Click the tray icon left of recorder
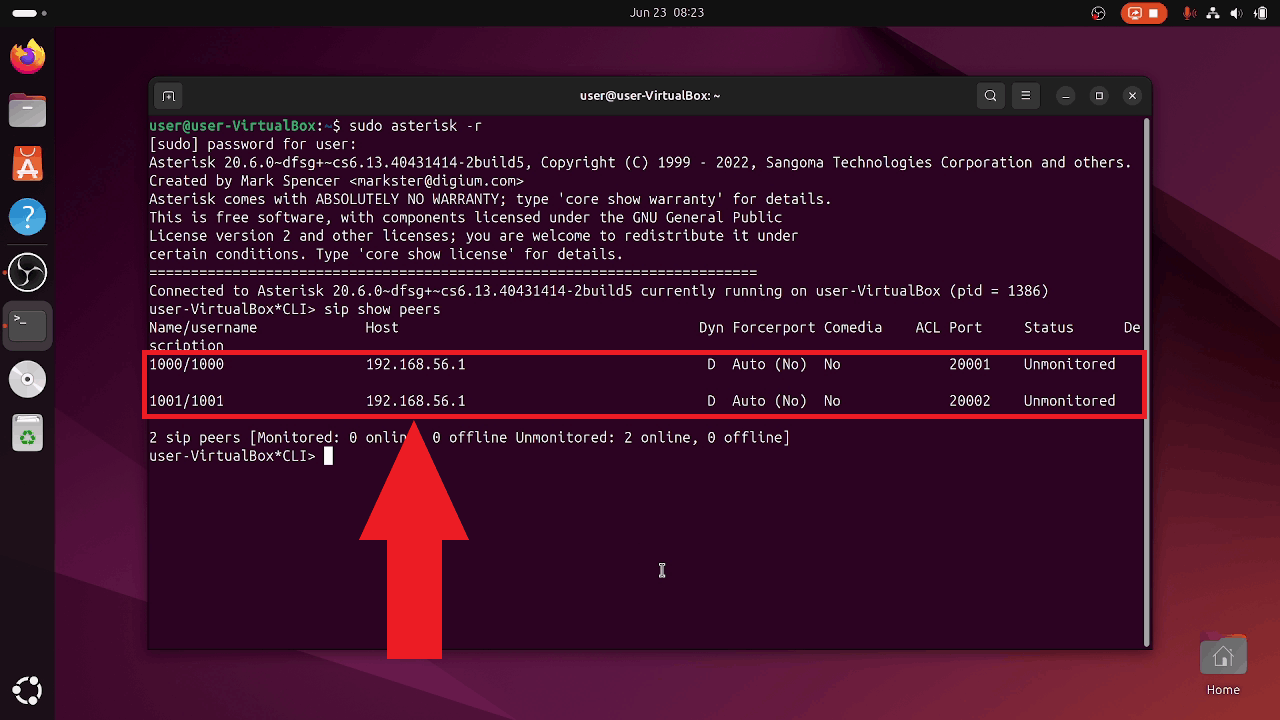Viewport: 1280px width, 720px height. pyautogui.click(x=1099, y=13)
